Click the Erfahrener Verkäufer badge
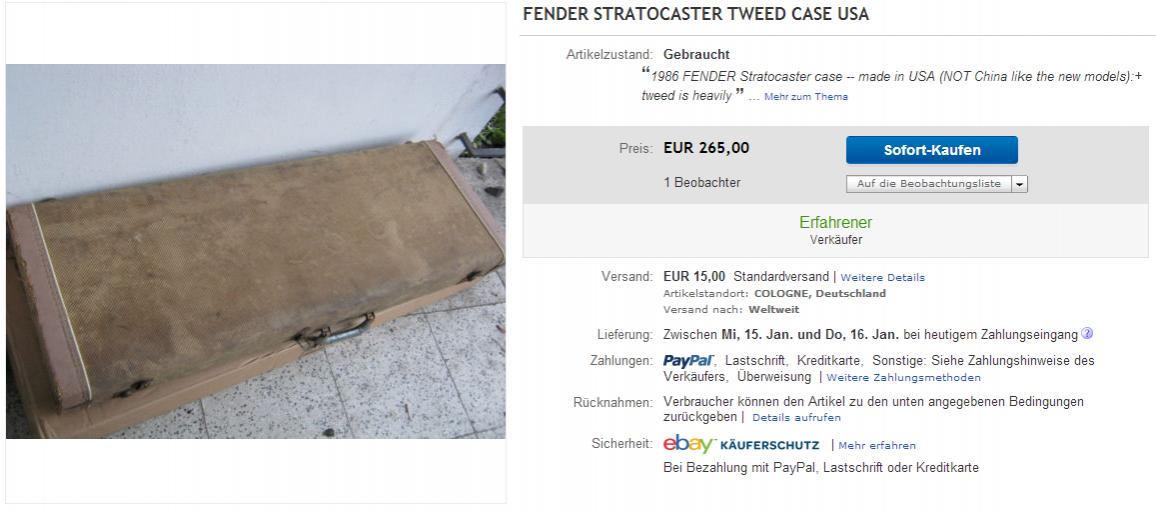The width and height of the screenshot is (1156, 513). coord(835,230)
